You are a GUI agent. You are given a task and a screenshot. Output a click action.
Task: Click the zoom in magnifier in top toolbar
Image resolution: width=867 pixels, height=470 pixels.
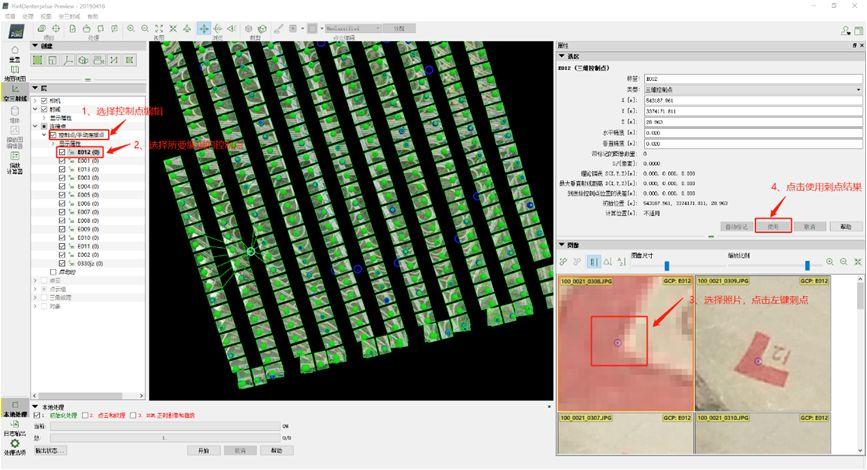(x=128, y=29)
